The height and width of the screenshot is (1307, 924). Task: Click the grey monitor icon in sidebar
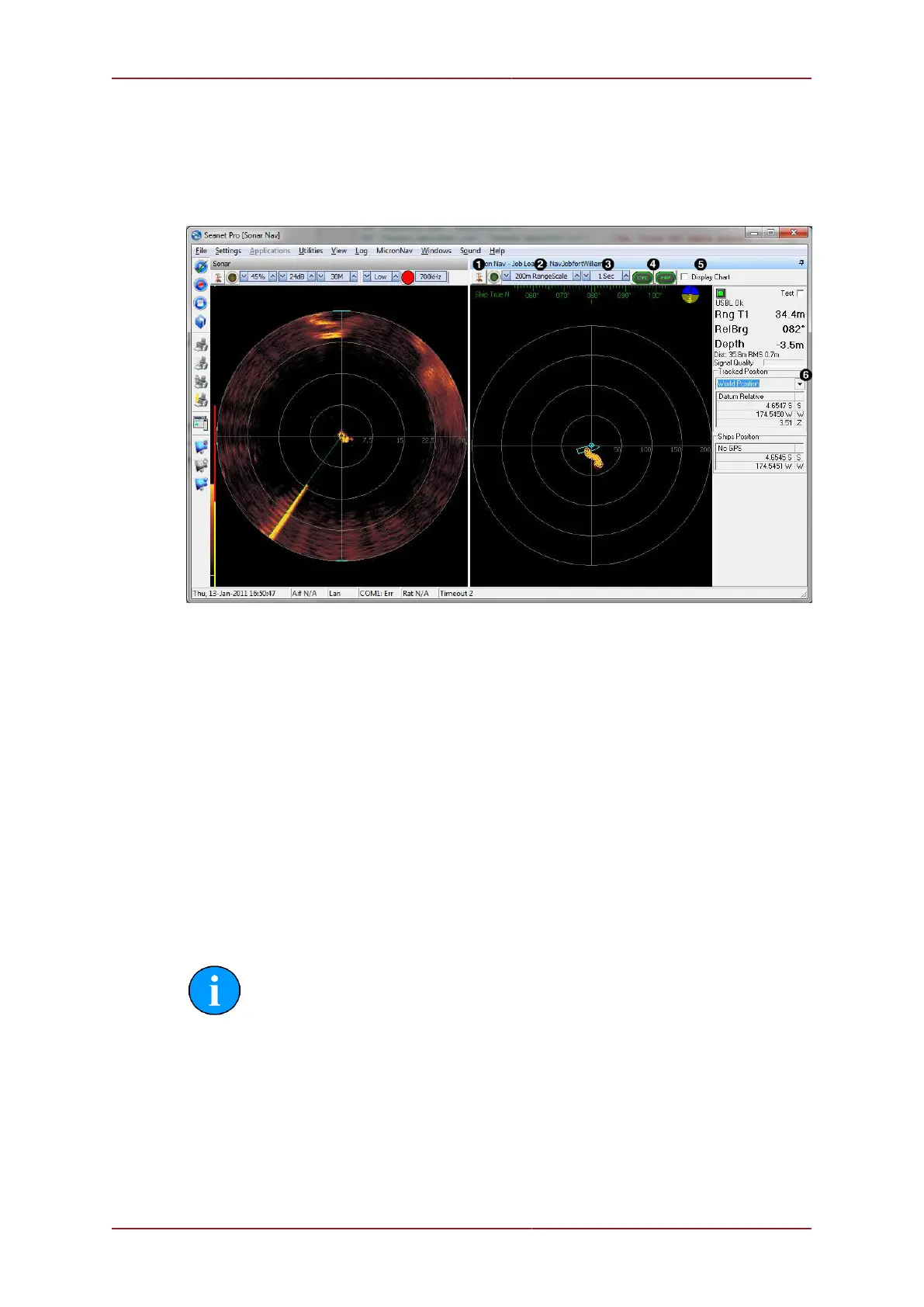pyautogui.click(x=201, y=465)
